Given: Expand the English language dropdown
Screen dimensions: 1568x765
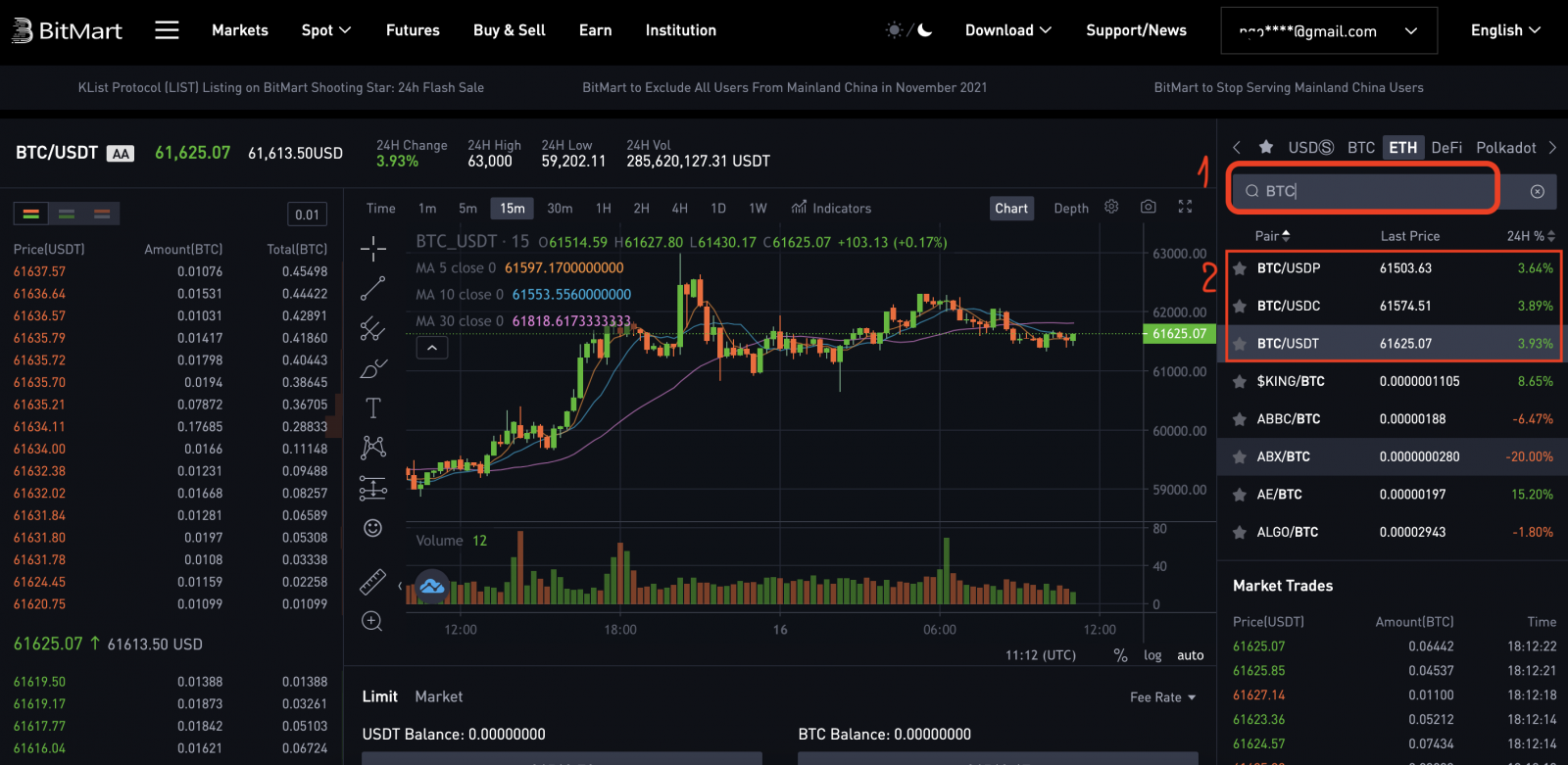Looking at the screenshot, I should [1504, 30].
